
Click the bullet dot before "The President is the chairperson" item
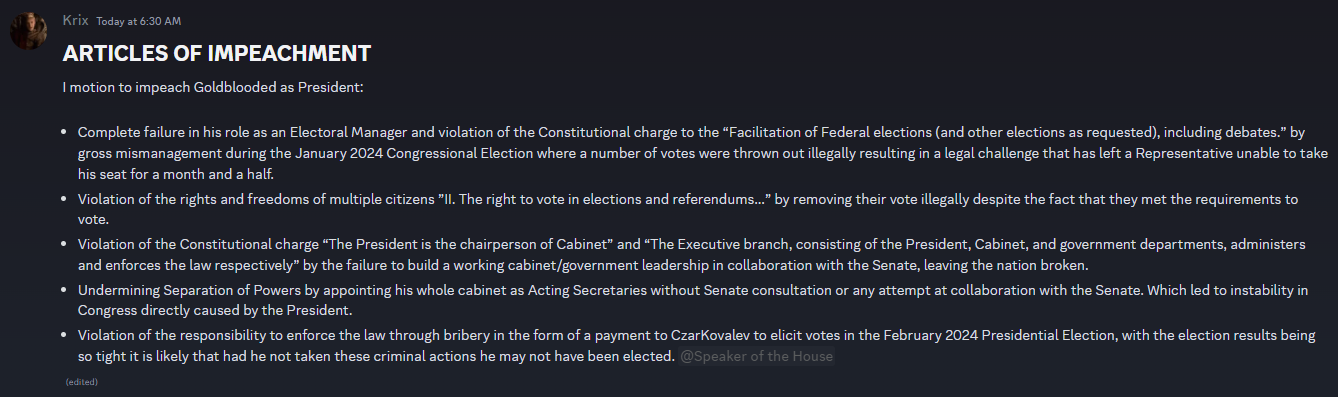click(x=66, y=245)
